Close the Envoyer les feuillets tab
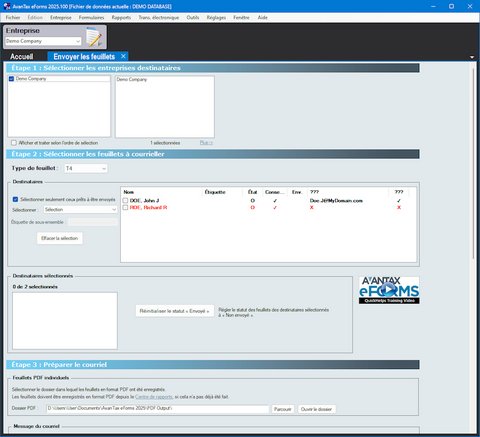This screenshot has width=480, height=437. tap(123, 56)
